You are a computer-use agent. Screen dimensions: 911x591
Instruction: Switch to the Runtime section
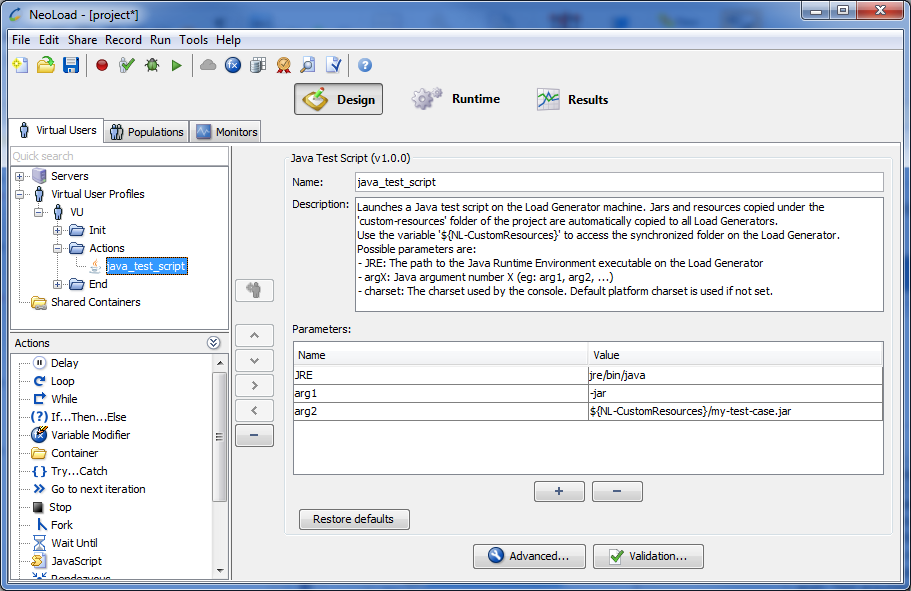coord(456,99)
